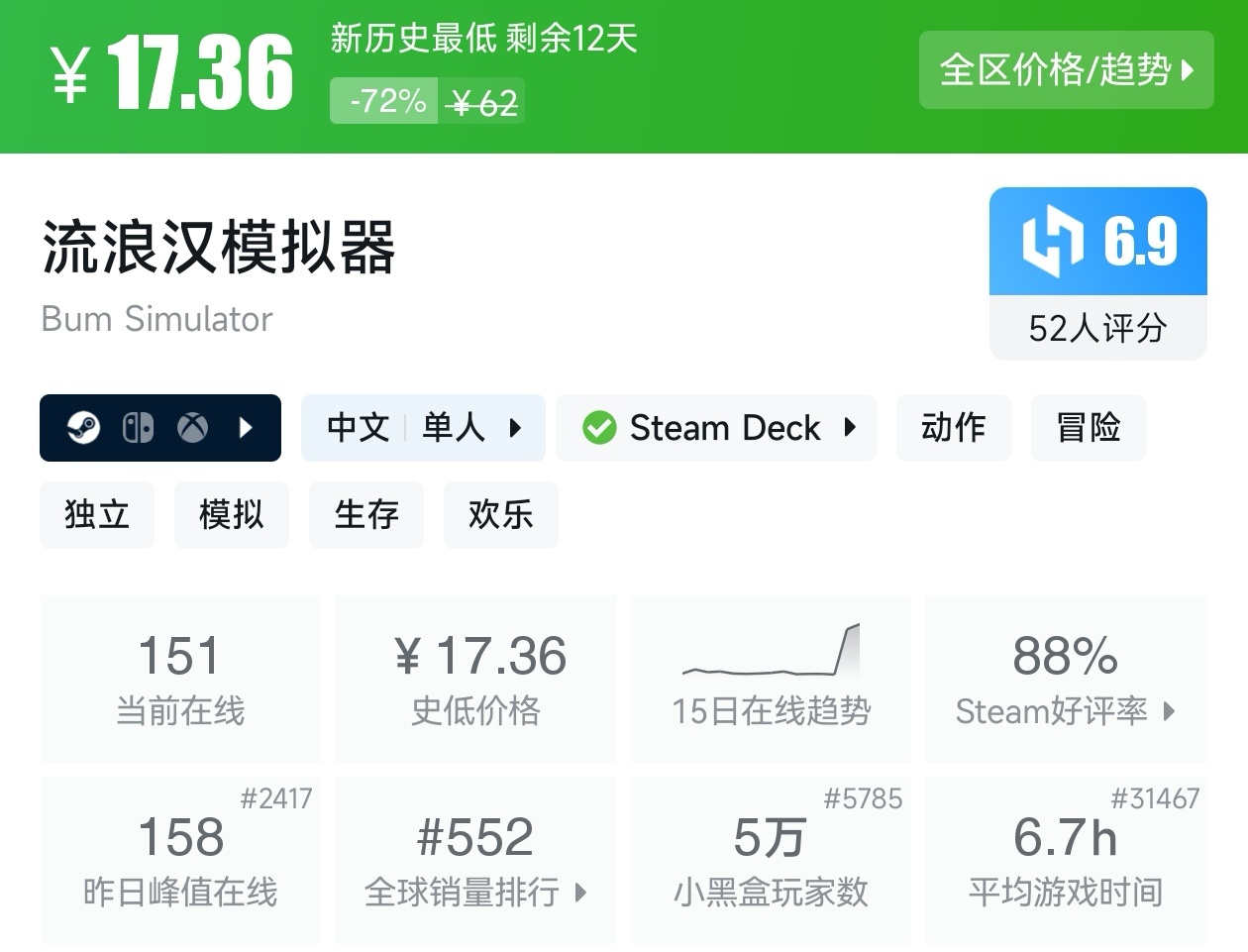Click the game title 流浪汉模拟器

[x=219, y=247]
